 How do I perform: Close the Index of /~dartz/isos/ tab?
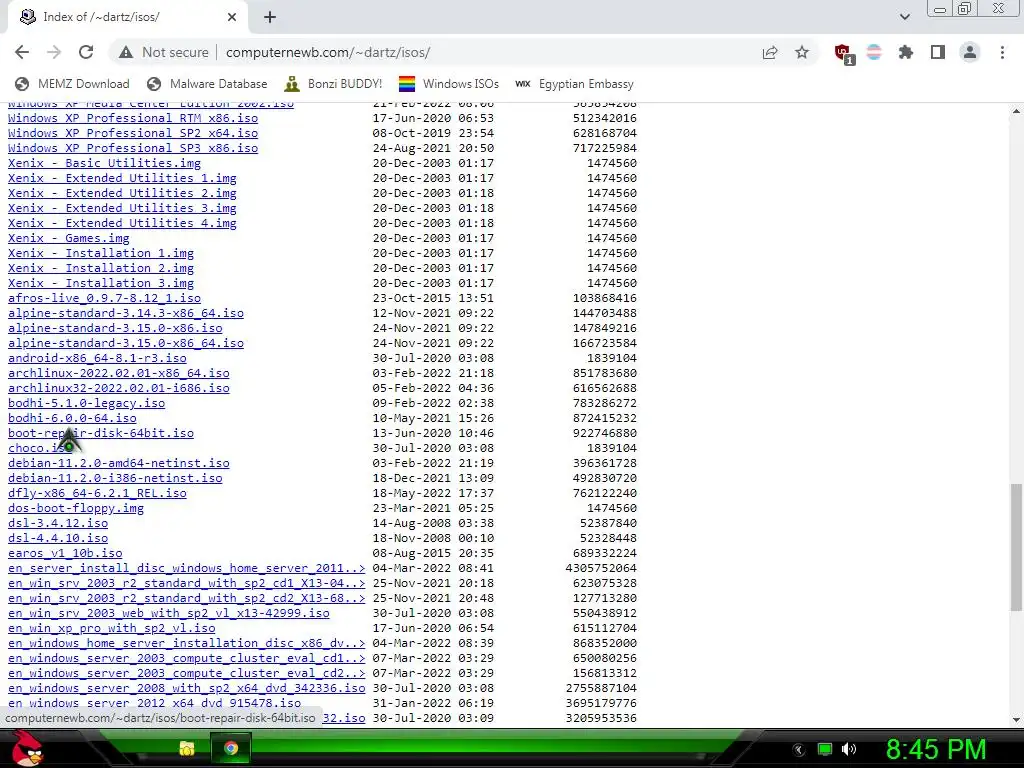click(232, 18)
